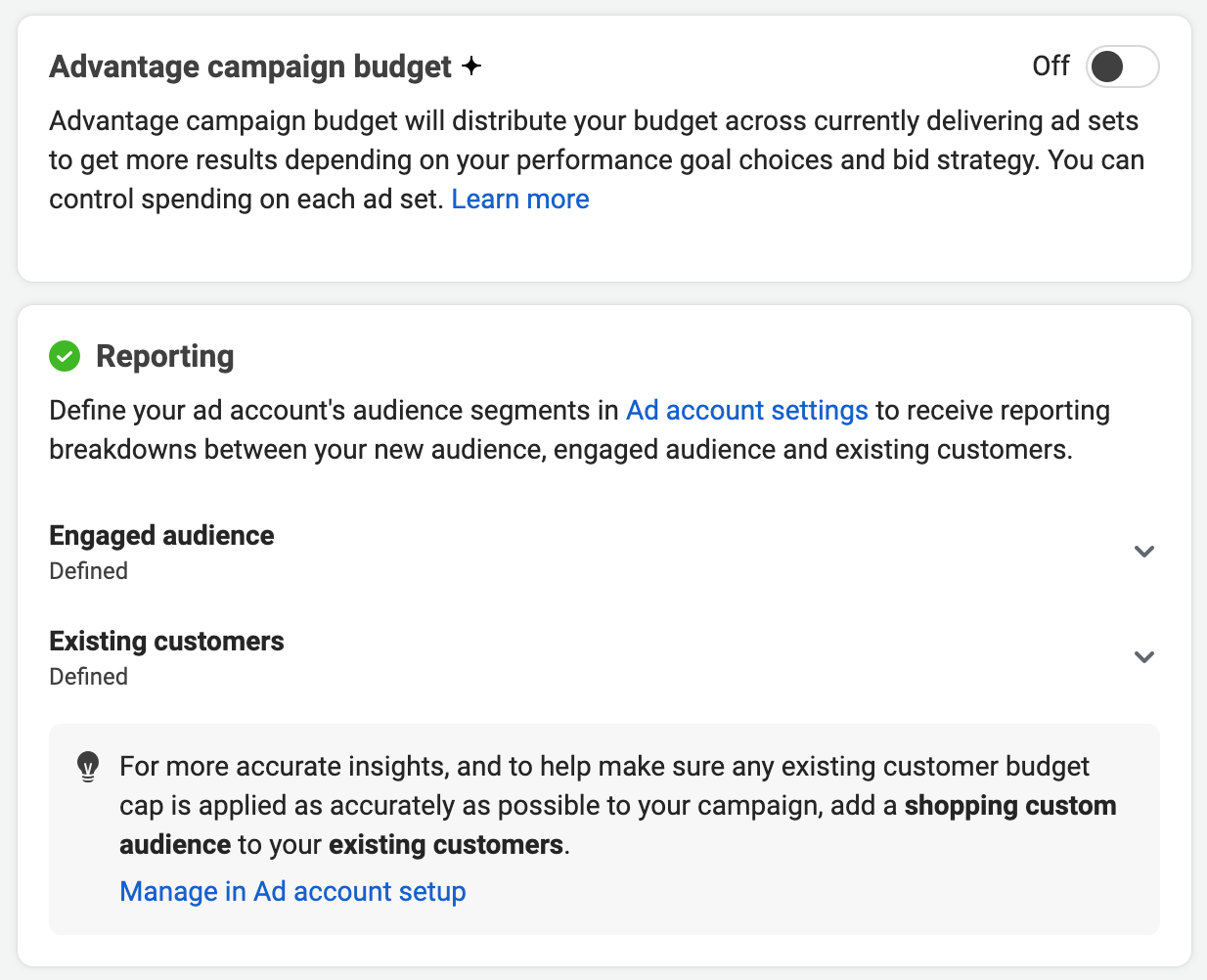This screenshot has height=980, width=1207.
Task: Click the Advantage campaign budget description paragraph
Action: [x=597, y=159]
